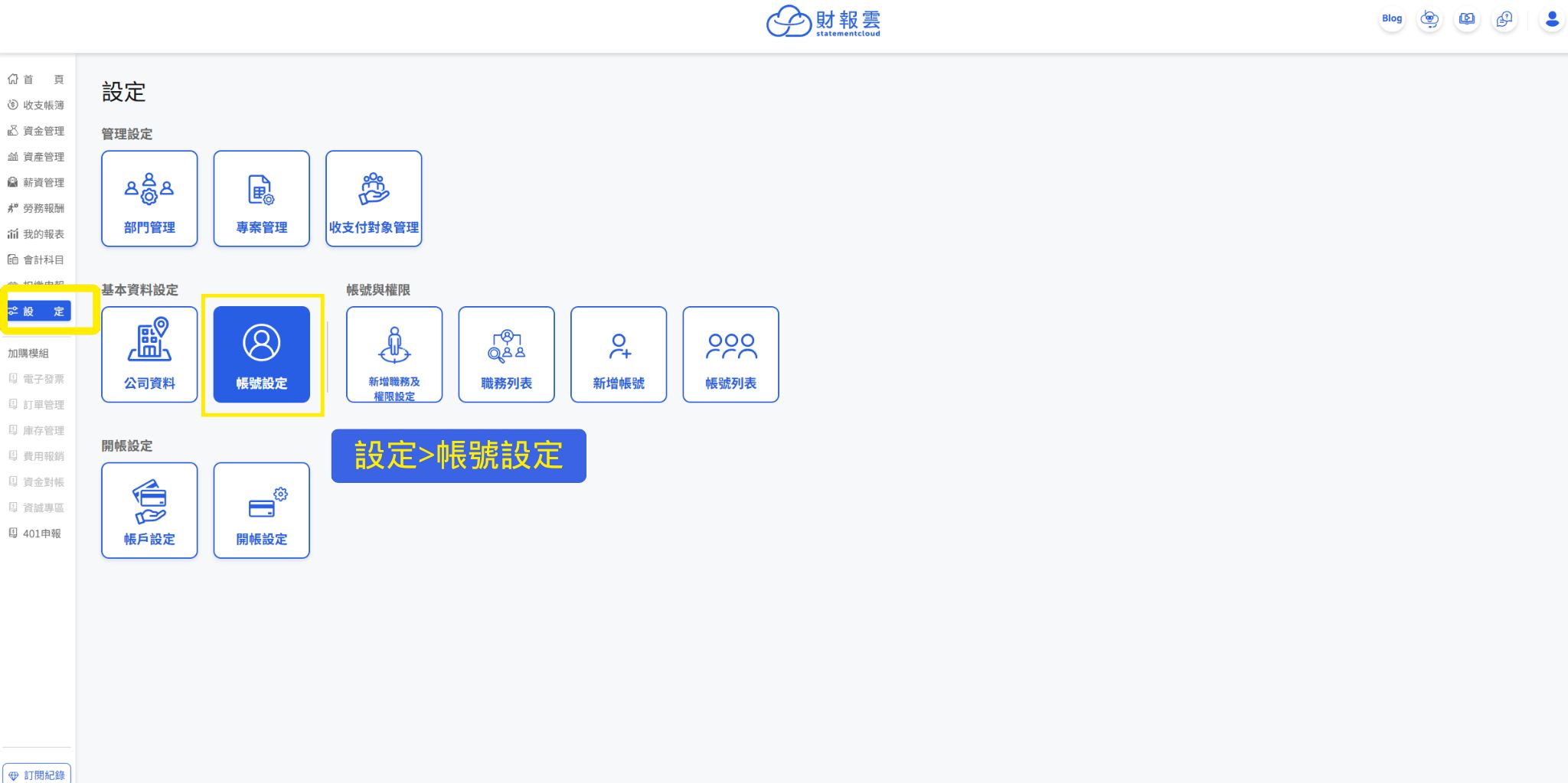Select the highlighted 設定 sidebar item
Viewport: 1568px width, 783px height.
click(38, 311)
